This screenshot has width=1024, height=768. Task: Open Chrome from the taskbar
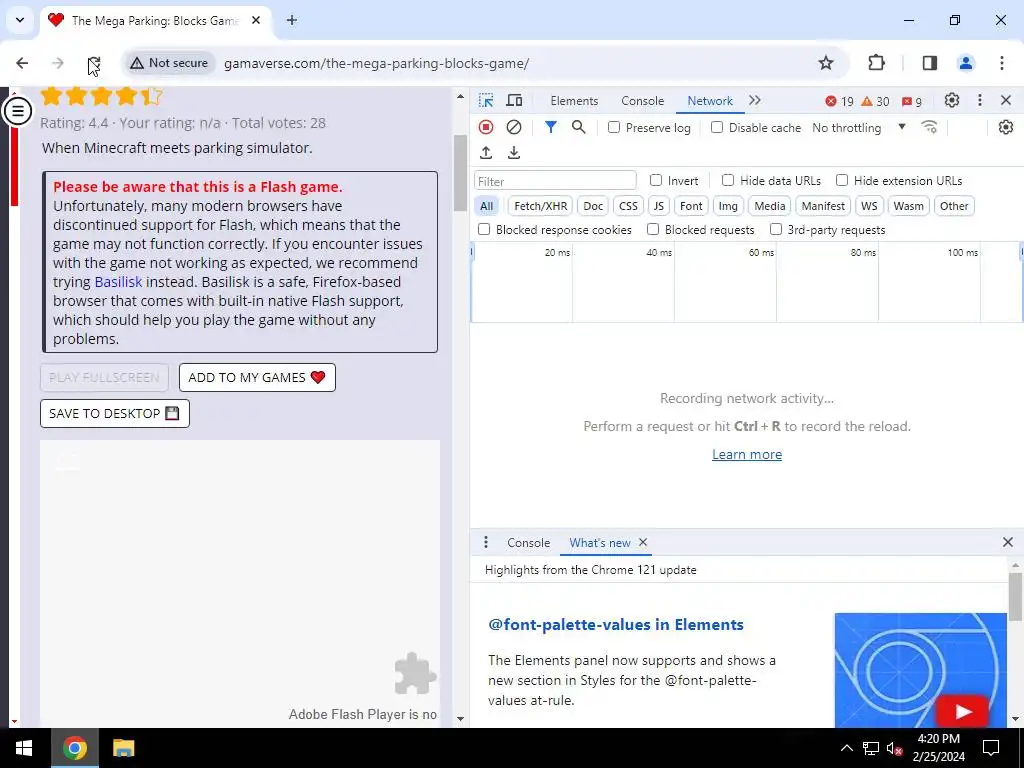(74, 748)
